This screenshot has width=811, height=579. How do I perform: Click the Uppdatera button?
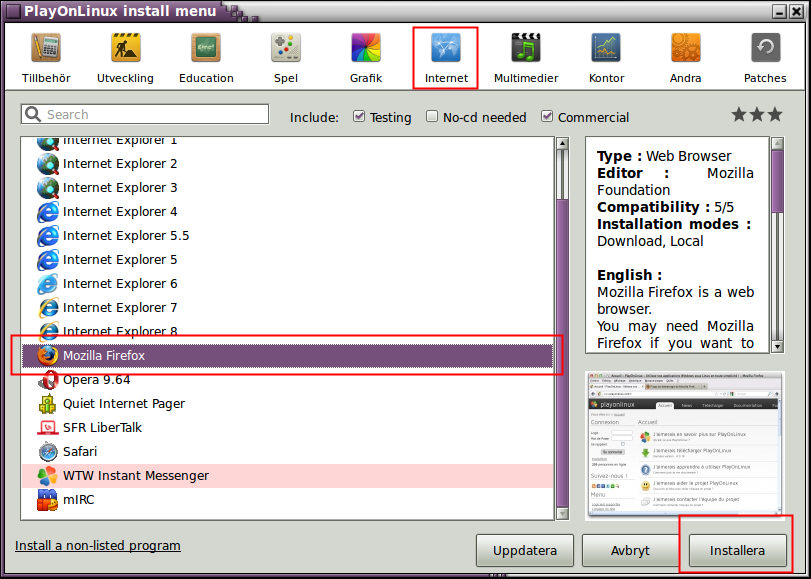525,551
